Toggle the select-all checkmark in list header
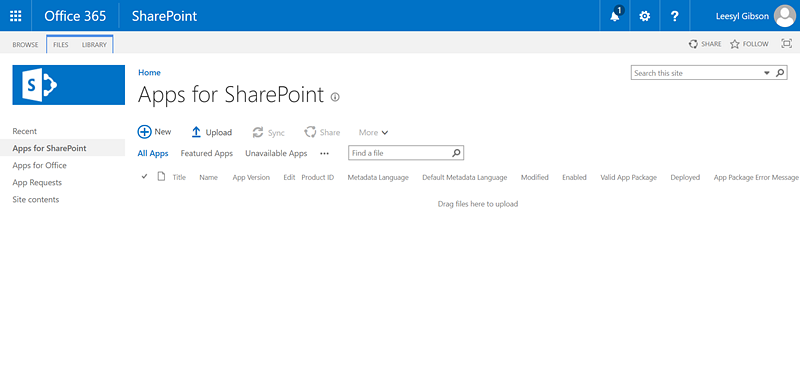This screenshot has height=368, width=800. click(x=144, y=177)
